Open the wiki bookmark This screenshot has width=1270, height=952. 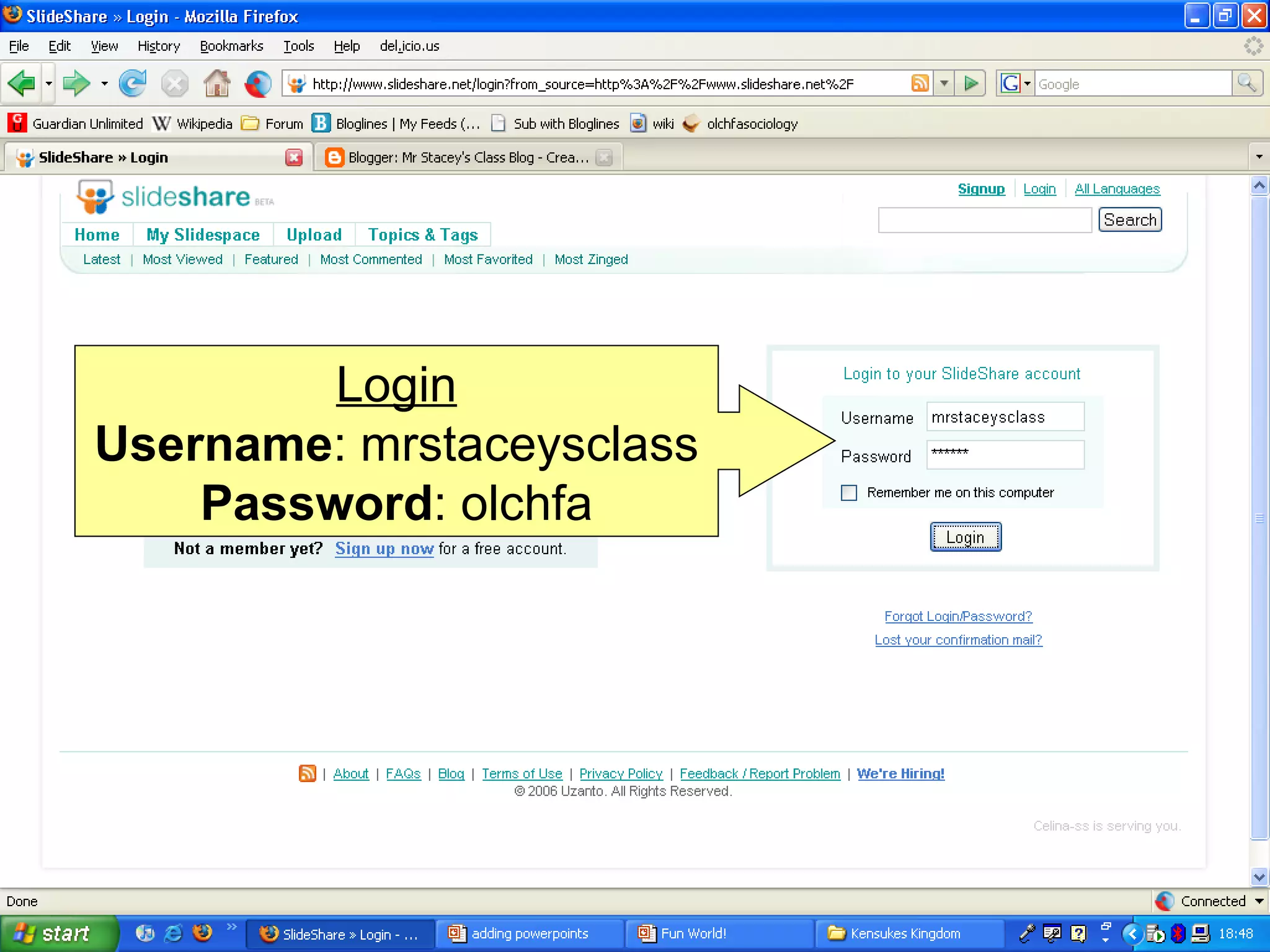coord(652,123)
